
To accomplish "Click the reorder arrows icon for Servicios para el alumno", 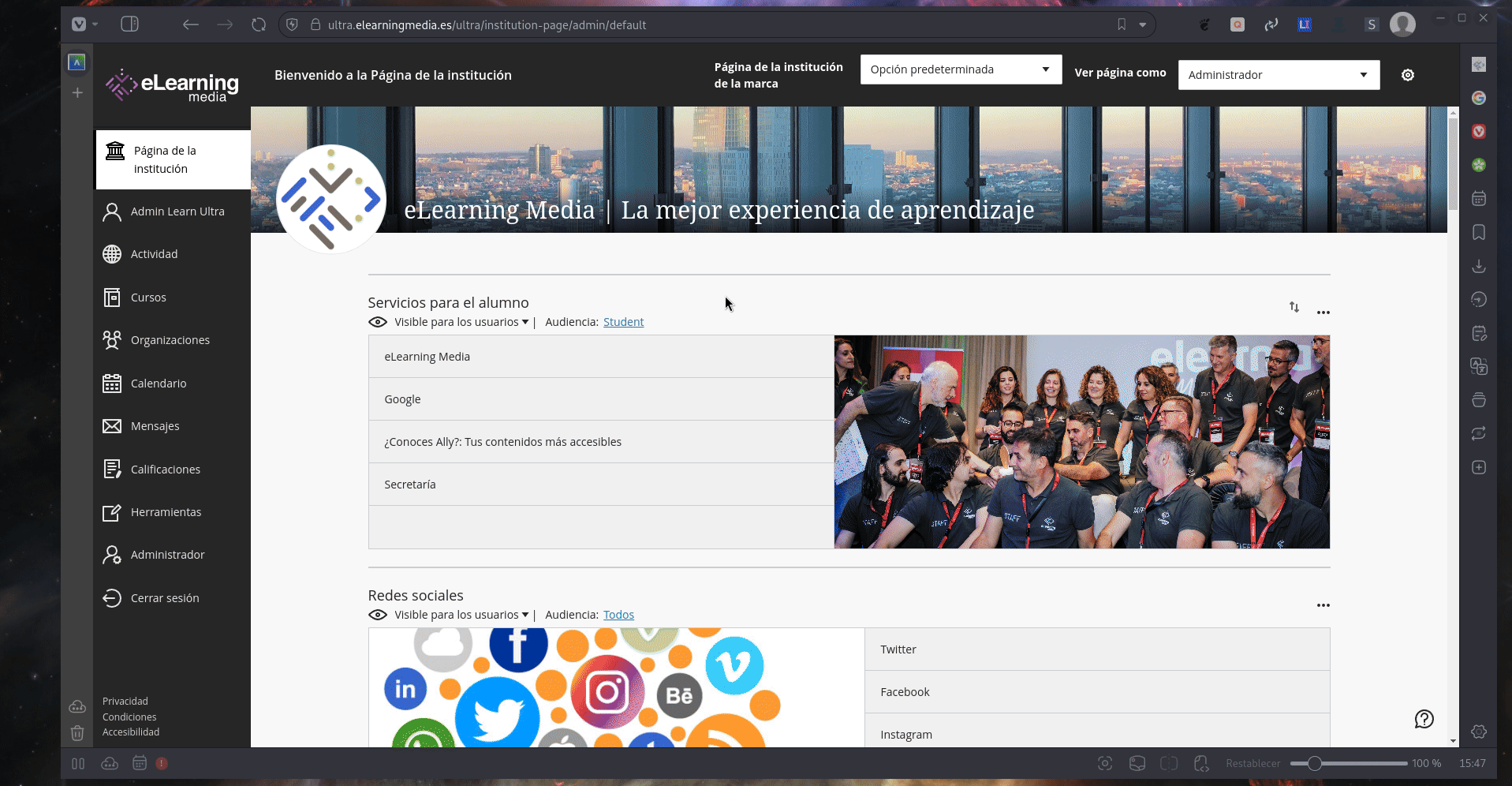I will click(1294, 307).
